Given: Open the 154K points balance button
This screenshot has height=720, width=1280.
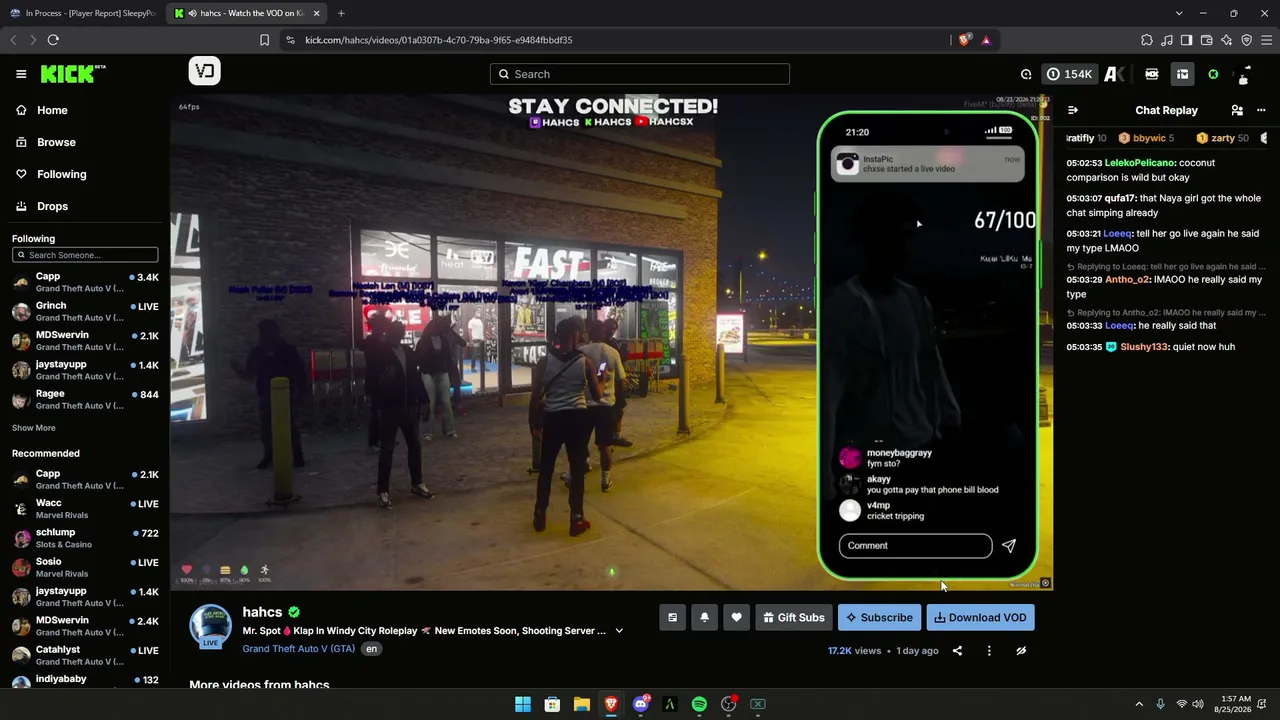Looking at the screenshot, I should (x=1069, y=74).
